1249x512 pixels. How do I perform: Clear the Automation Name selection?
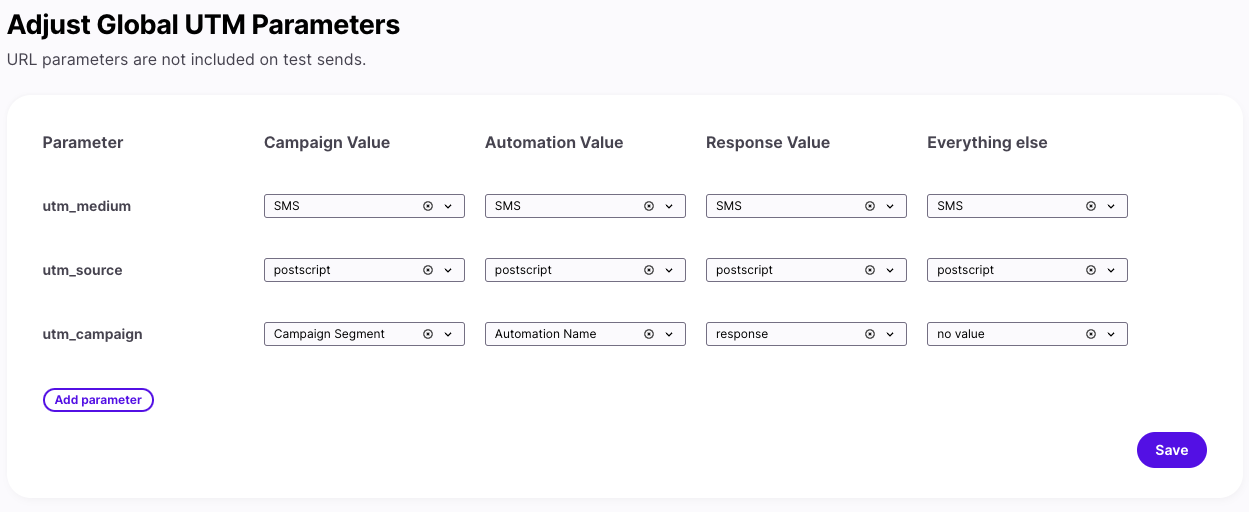(x=649, y=334)
